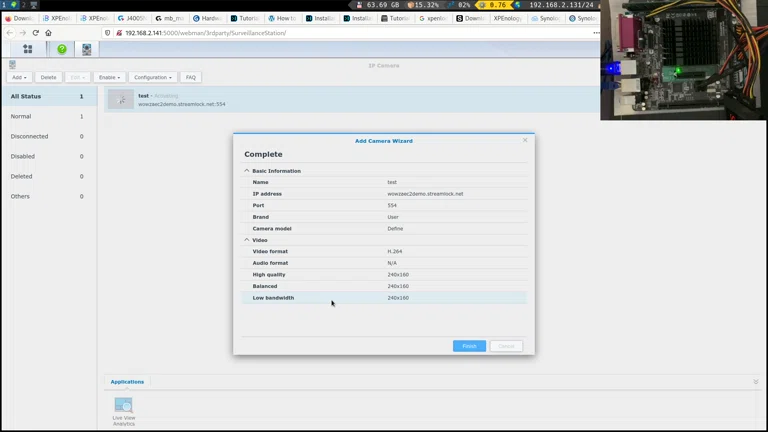Click the shield tracking protection icon

click(107, 33)
